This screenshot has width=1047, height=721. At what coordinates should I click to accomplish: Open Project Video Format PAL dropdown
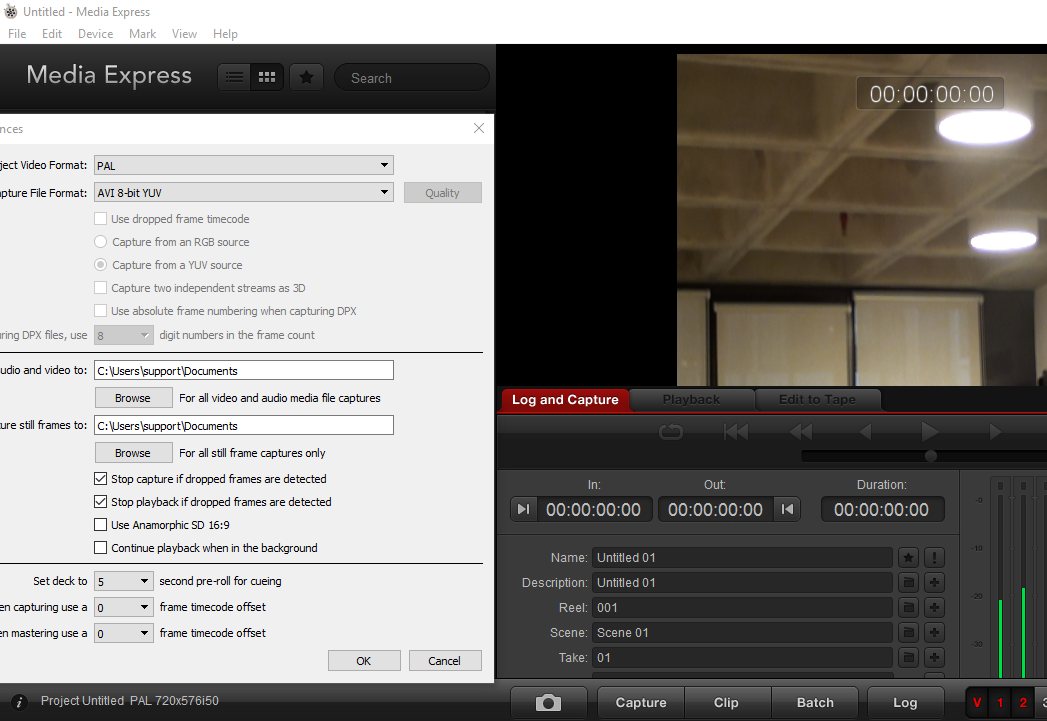pos(244,165)
